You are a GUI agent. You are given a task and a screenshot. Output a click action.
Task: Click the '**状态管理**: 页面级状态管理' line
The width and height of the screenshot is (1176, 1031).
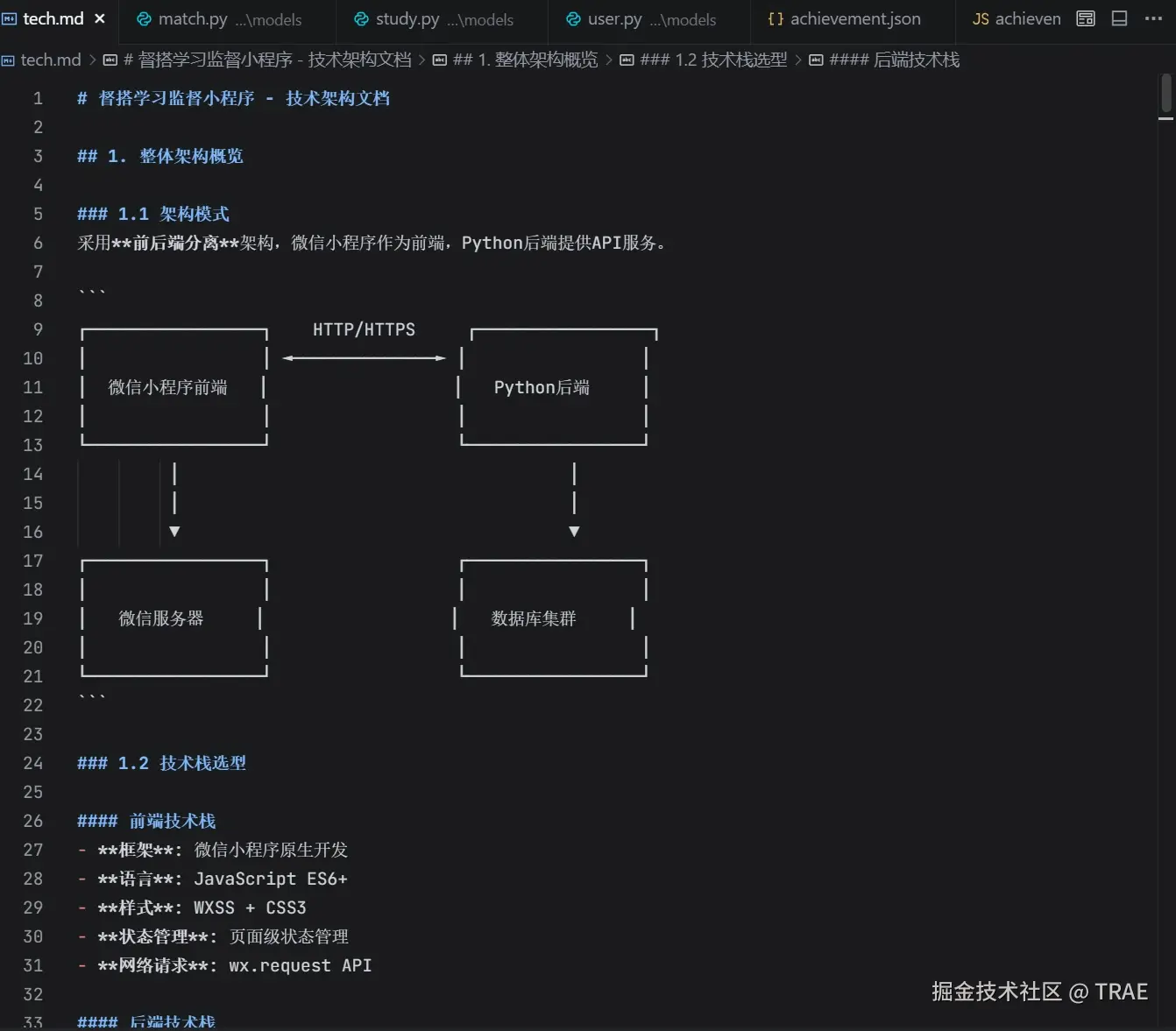213,936
